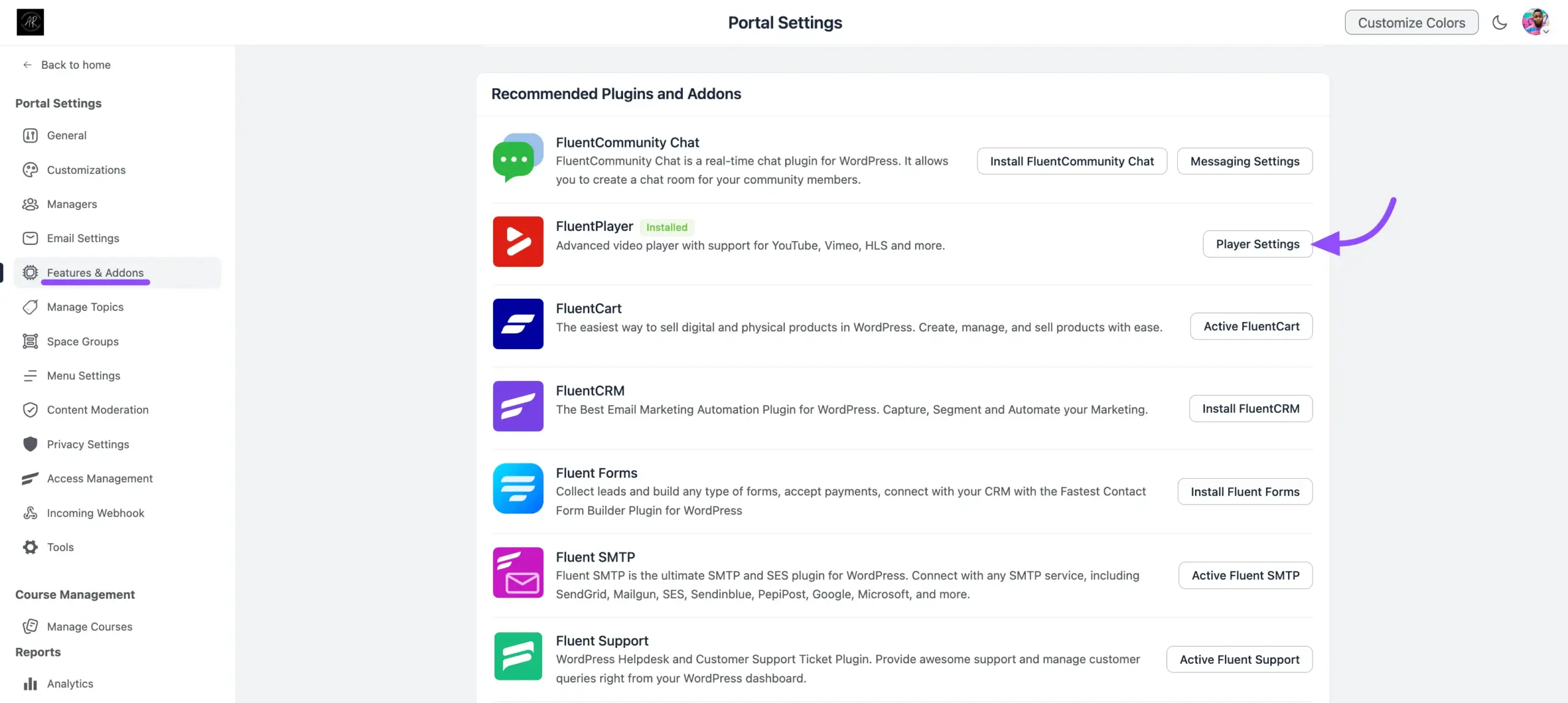Click the Analytics bar chart icon
The width and height of the screenshot is (1568, 703).
click(x=30, y=683)
